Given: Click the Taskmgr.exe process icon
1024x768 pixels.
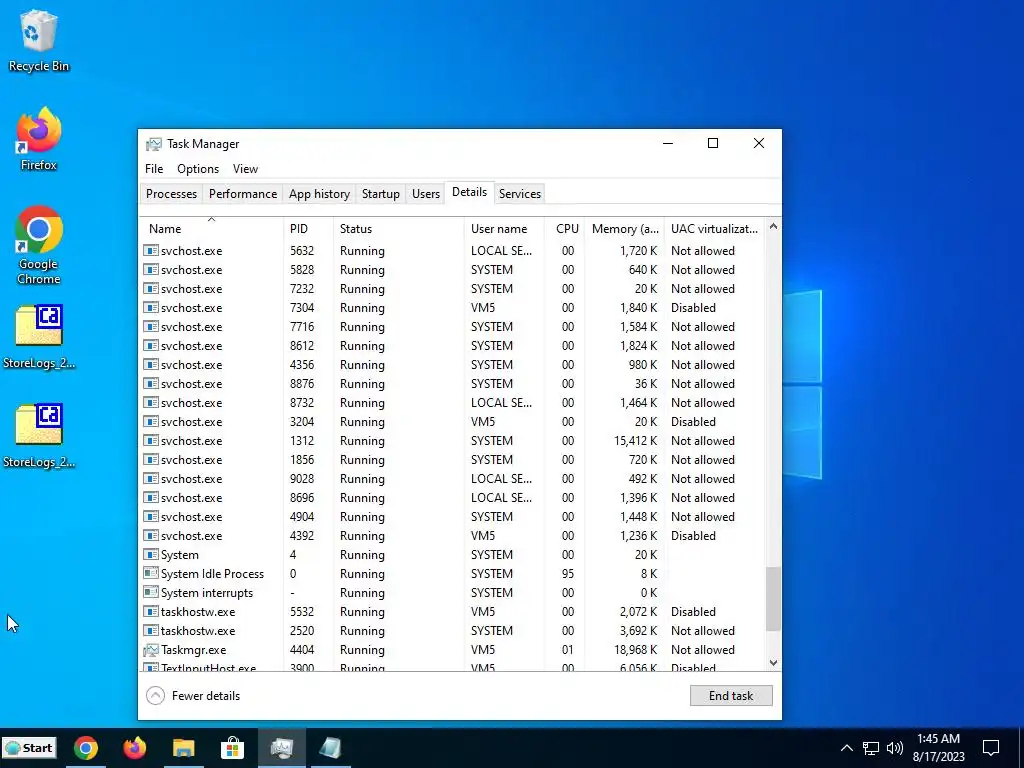Looking at the screenshot, I should coord(151,650).
